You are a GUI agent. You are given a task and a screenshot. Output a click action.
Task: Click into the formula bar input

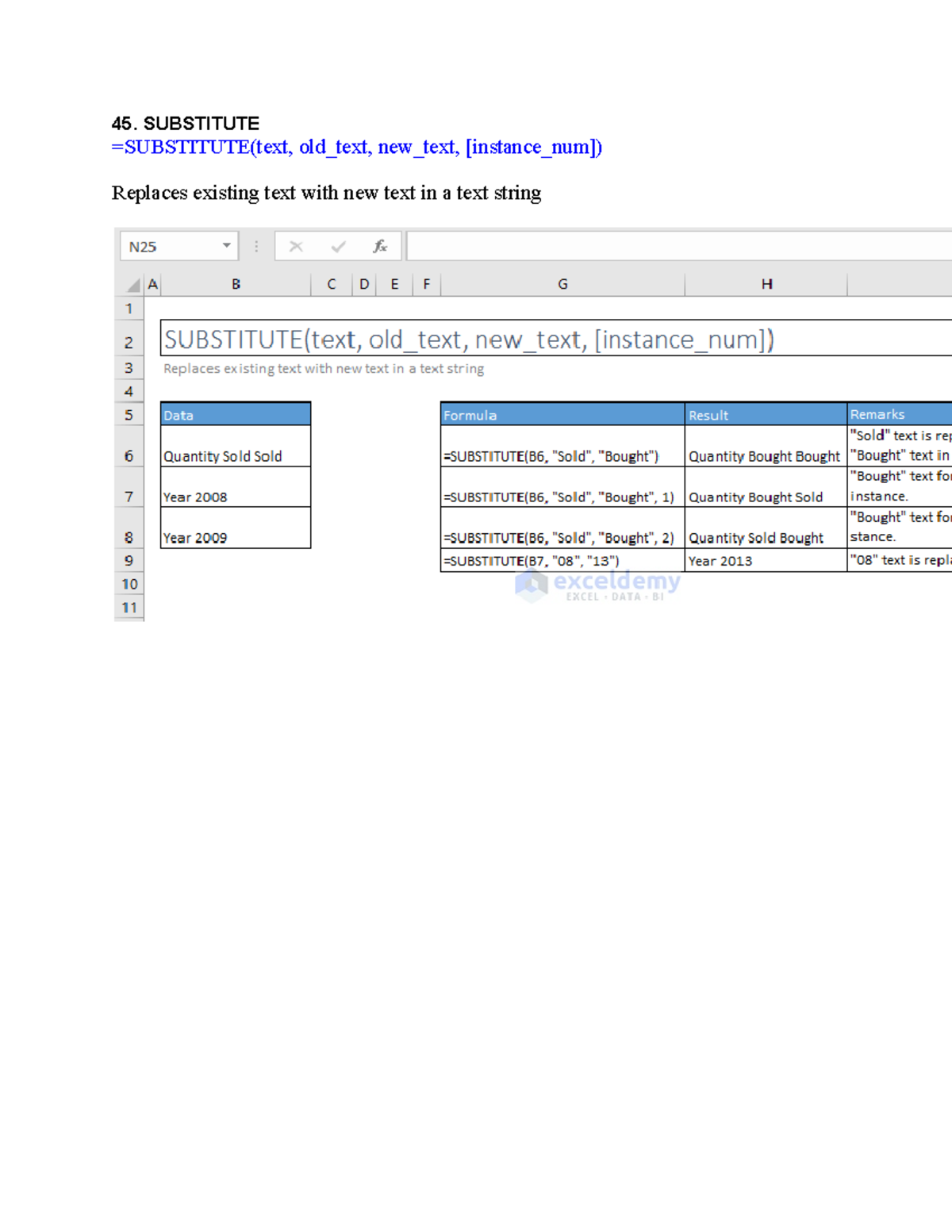[x=679, y=246]
